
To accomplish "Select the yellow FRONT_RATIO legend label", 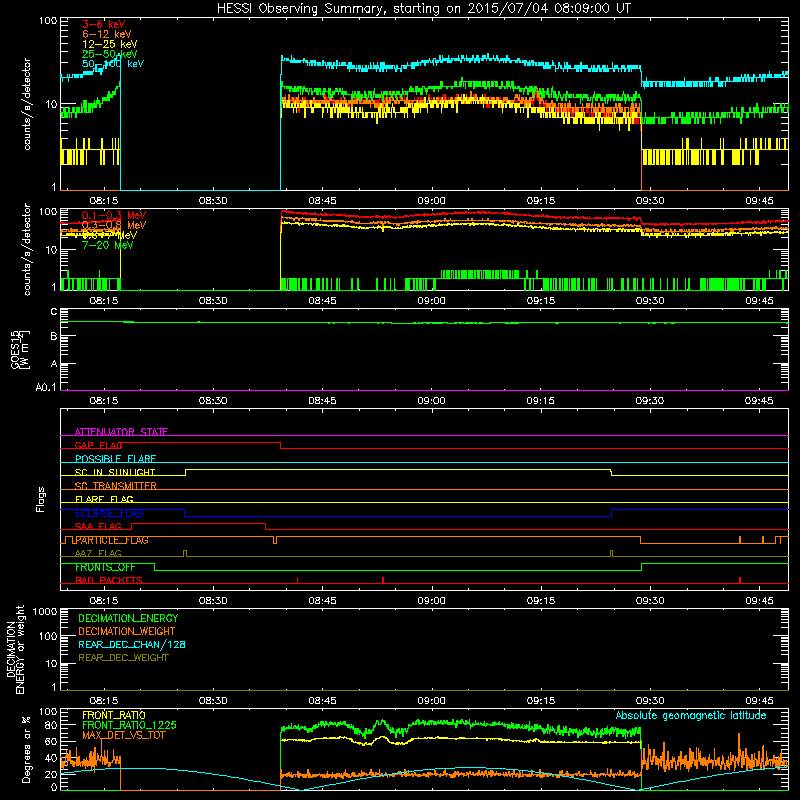I will [x=114, y=715].
